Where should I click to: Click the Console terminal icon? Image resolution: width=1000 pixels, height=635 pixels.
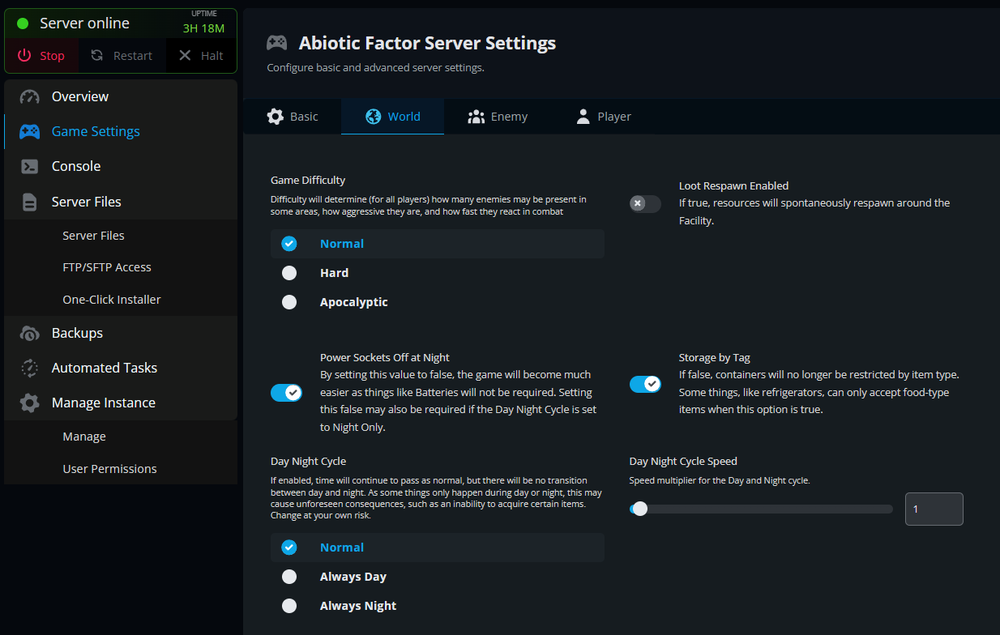pyautogui.click(x=29, y=166)
